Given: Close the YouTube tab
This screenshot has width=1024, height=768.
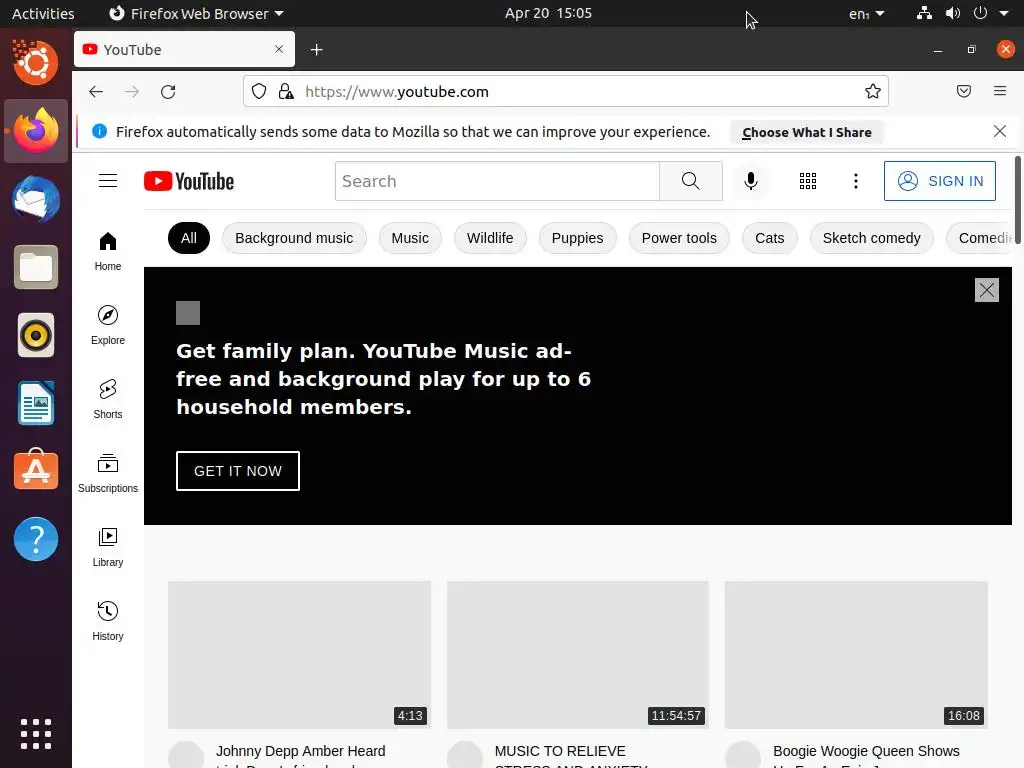Looking at the screenshot, I should (279, 49).
